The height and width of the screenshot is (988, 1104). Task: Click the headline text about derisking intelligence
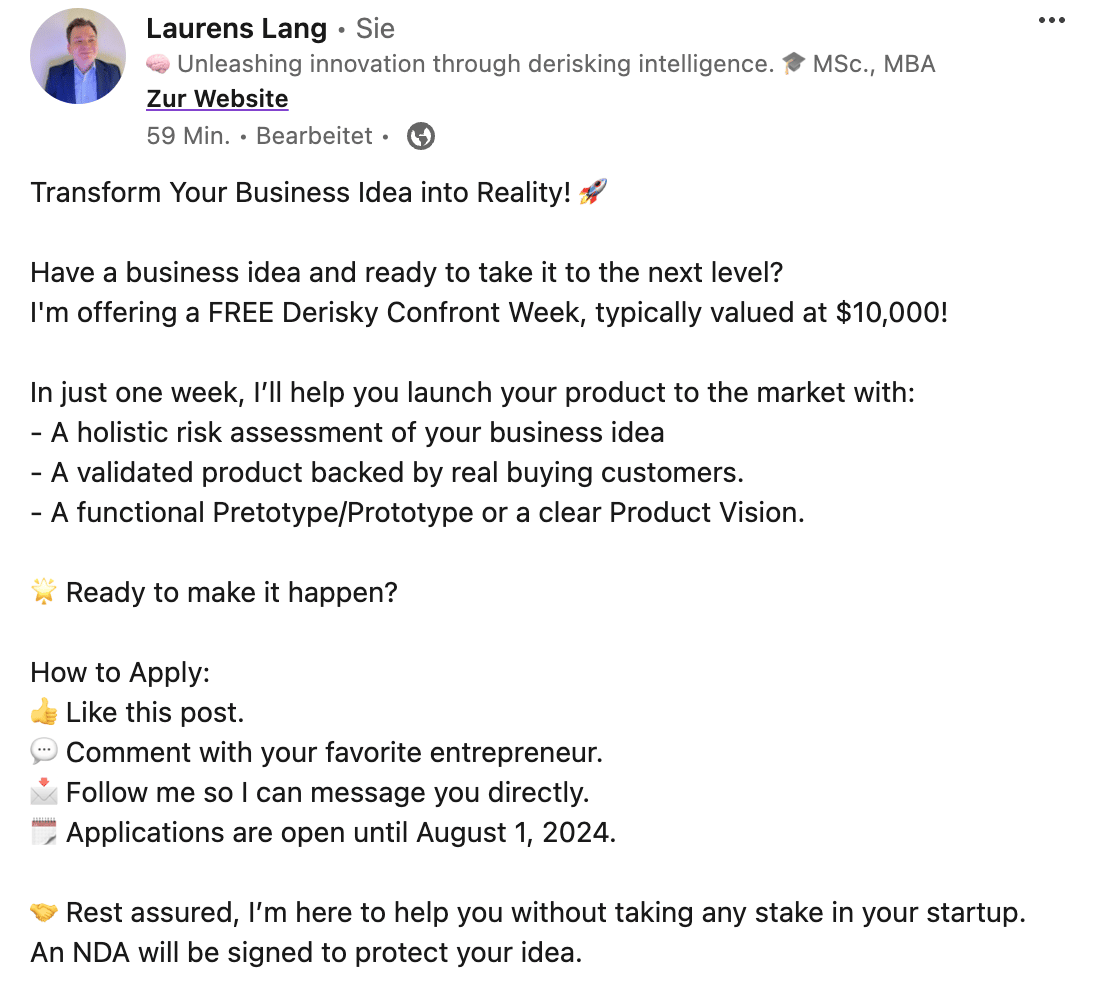(x=475, y=65)
